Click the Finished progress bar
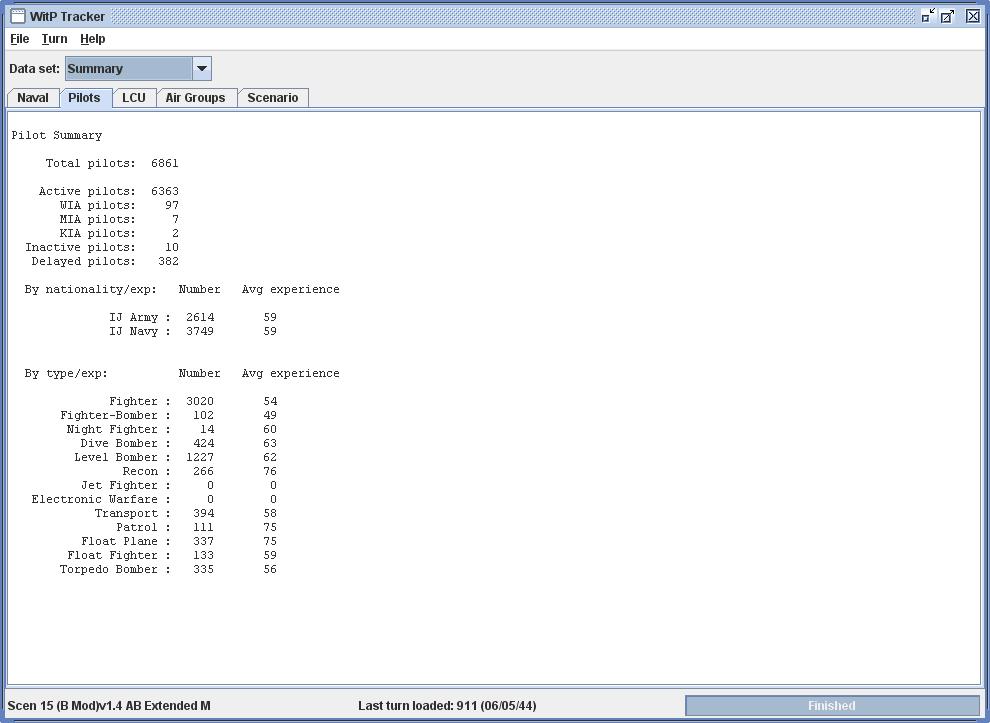This screenshot has height=723, width=990. pyautogui.click(x=832, y=705)
